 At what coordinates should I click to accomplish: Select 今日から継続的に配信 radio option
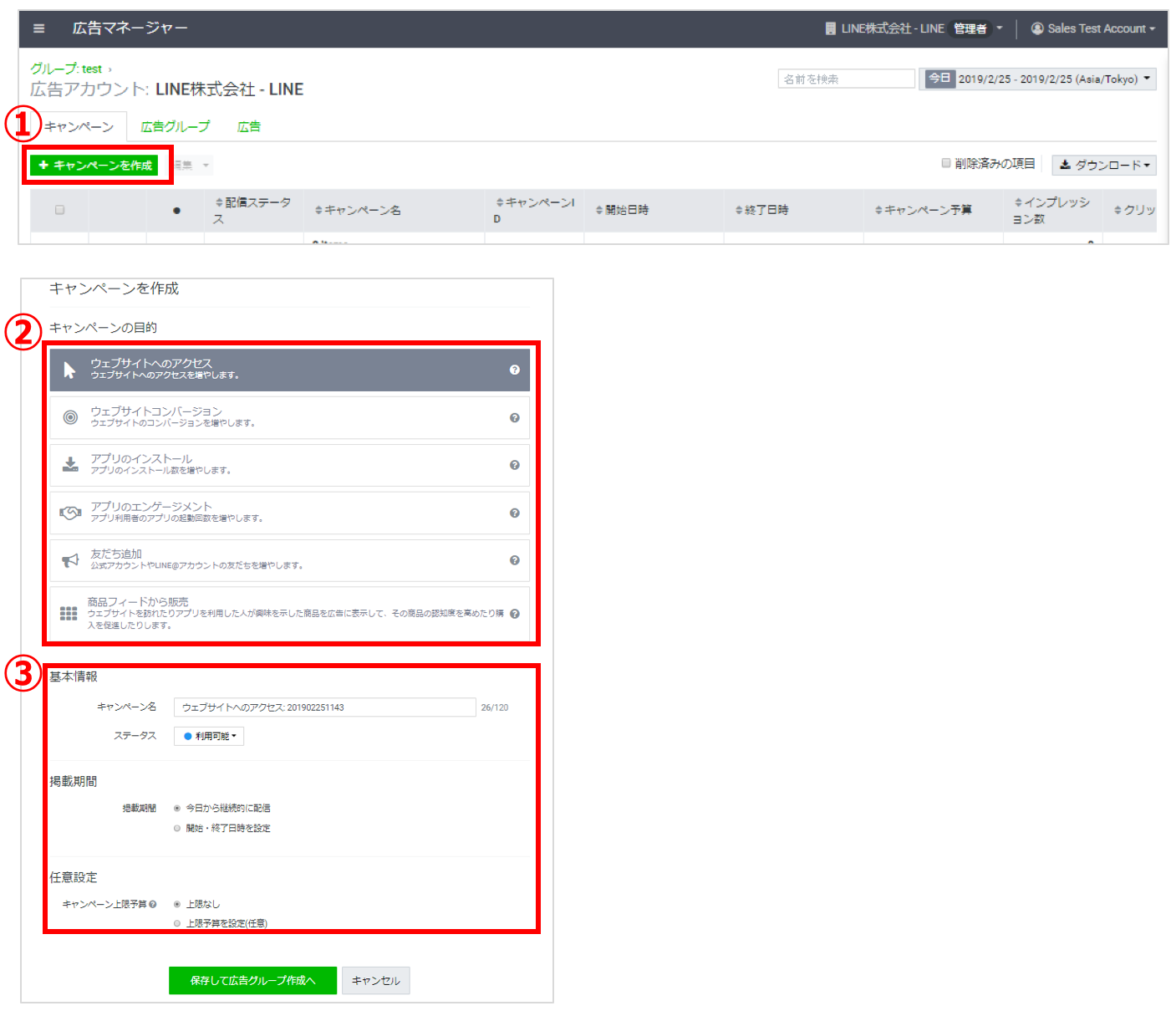(x=177, y=808)
